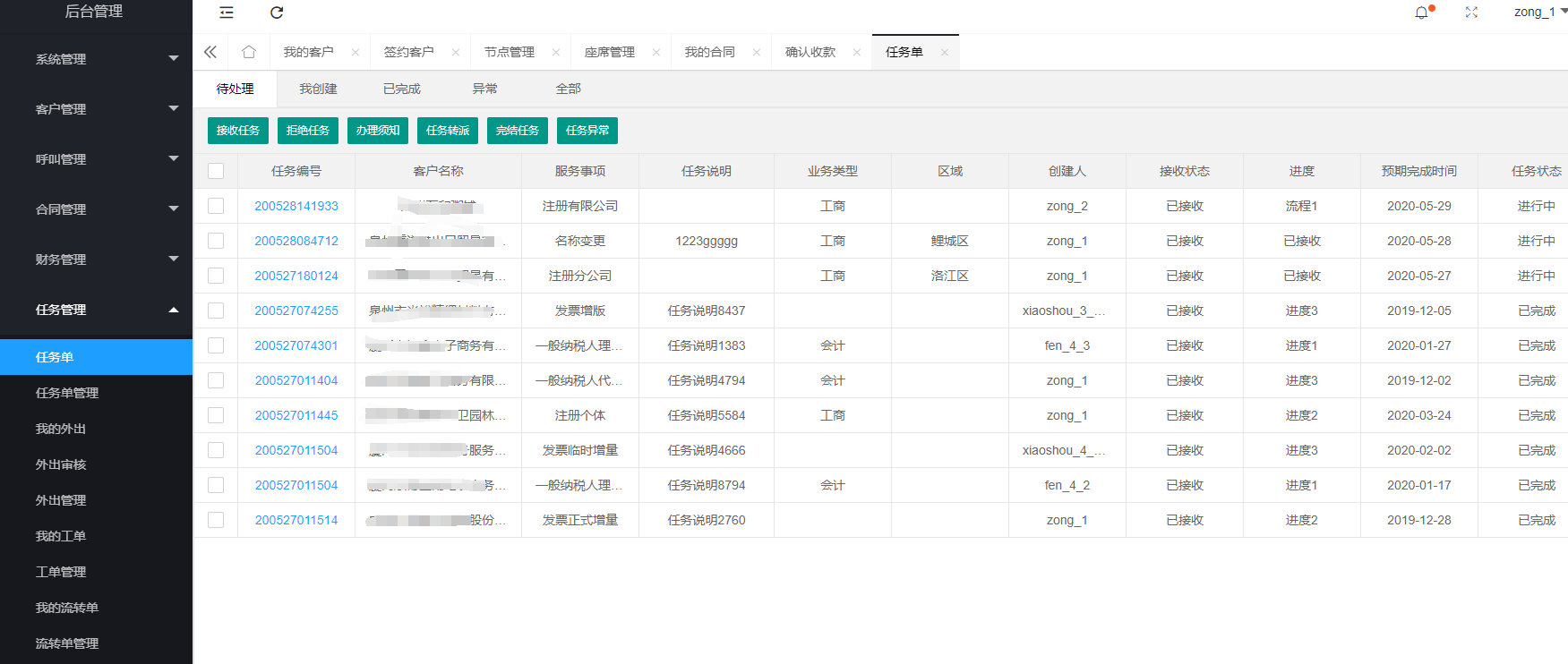Open 任务单管理 in the sidebar
Image resolution: width=1568 pixels, height=664 pixels.
96,393
